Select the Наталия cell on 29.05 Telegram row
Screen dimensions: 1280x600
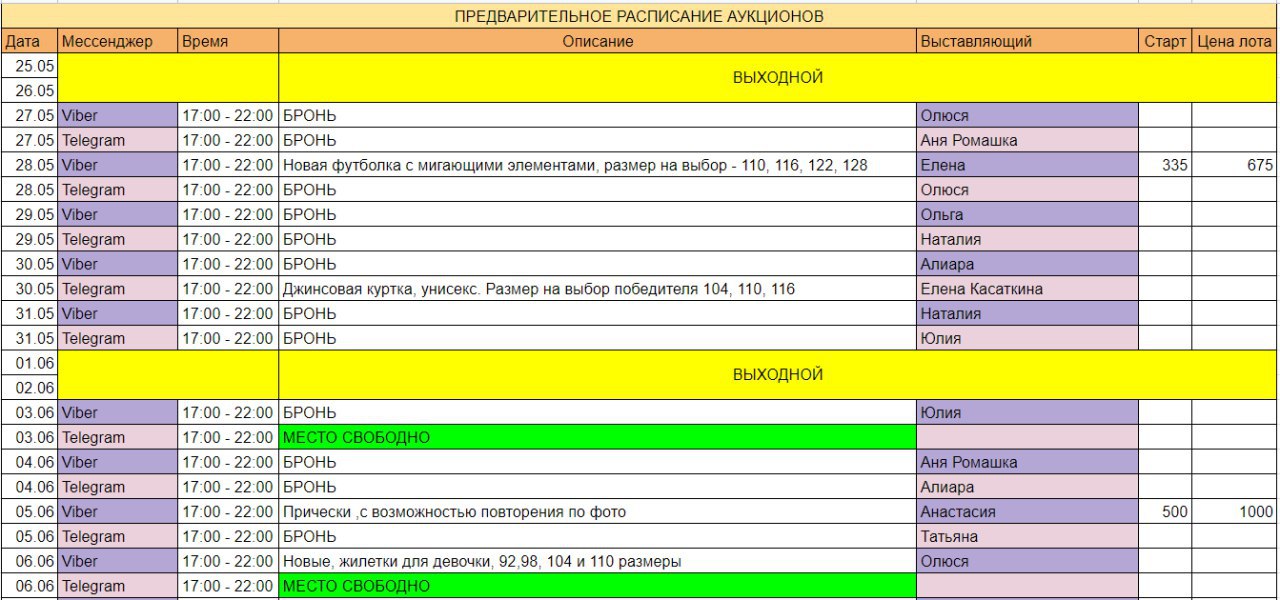point(1028,239)
